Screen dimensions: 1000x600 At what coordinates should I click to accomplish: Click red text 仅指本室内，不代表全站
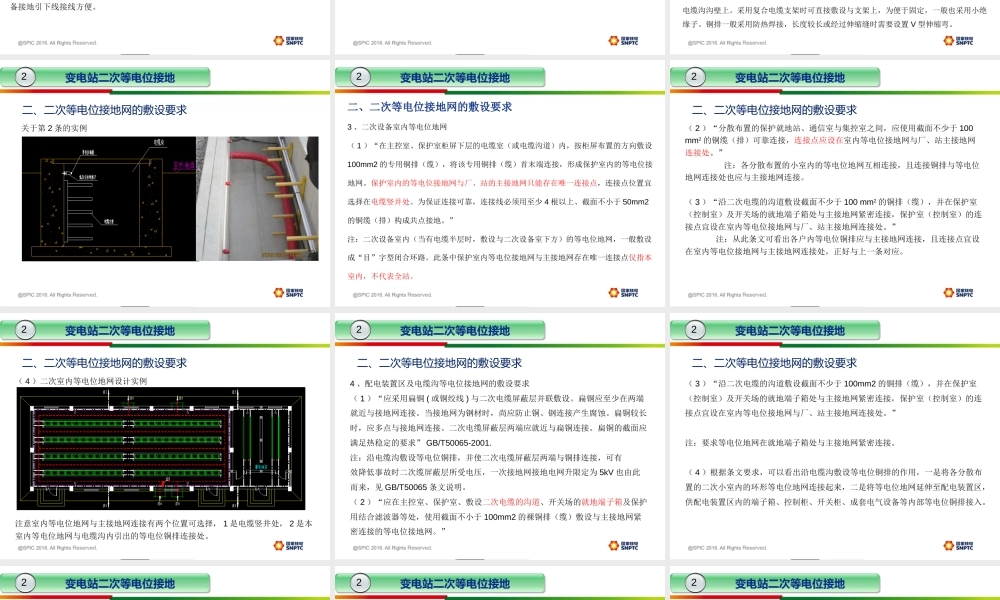[x=499, y=267]
